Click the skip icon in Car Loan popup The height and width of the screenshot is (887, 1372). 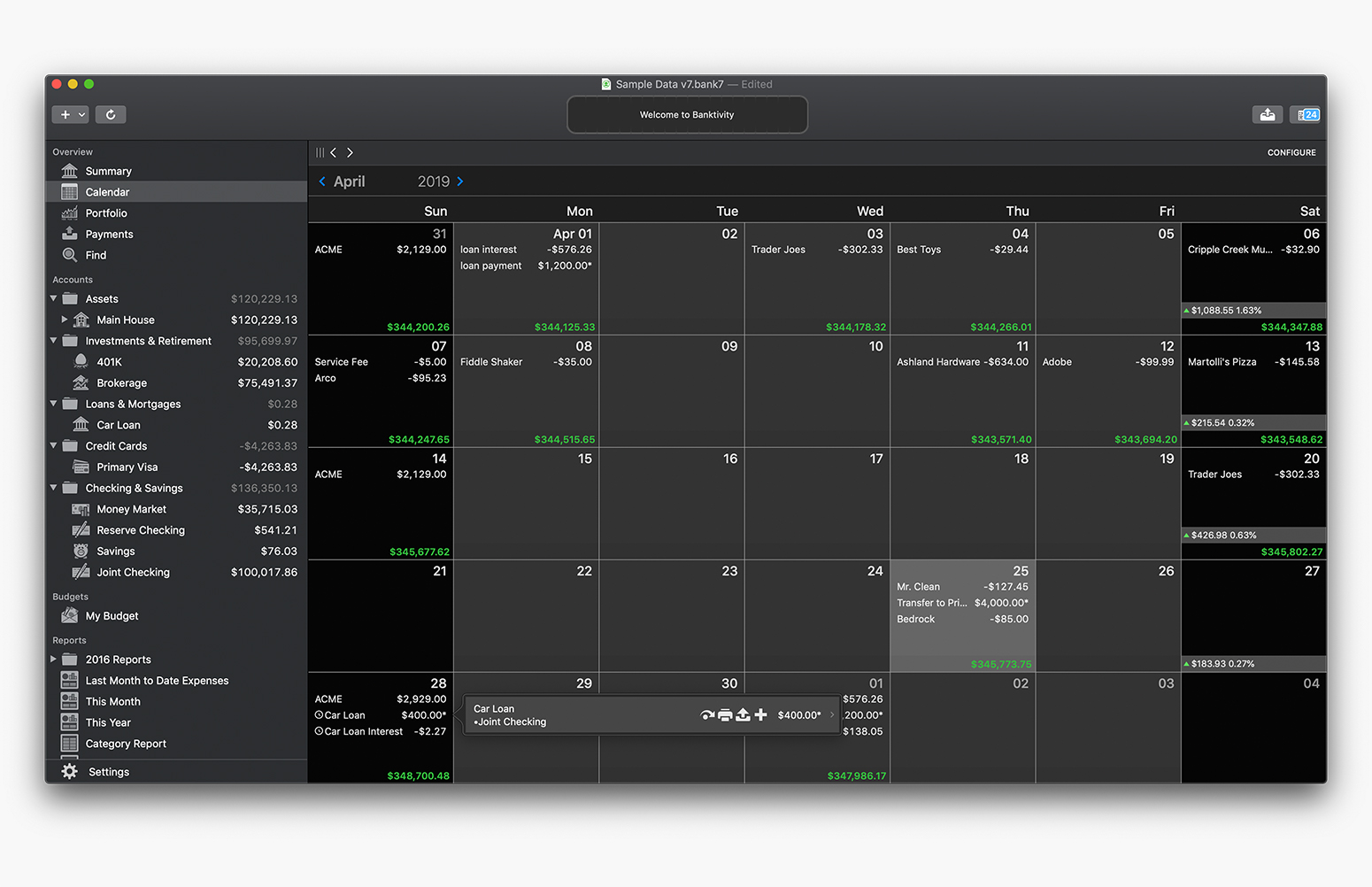point(707,714)
